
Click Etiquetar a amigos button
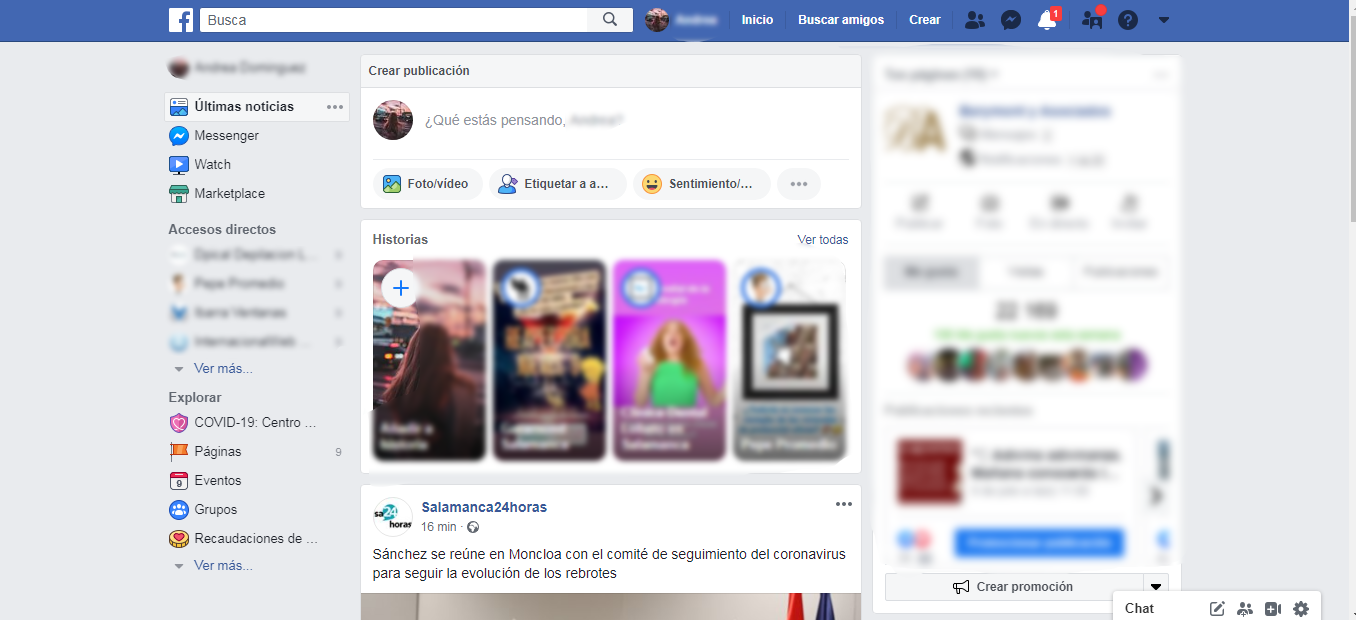tap(557, 184)
